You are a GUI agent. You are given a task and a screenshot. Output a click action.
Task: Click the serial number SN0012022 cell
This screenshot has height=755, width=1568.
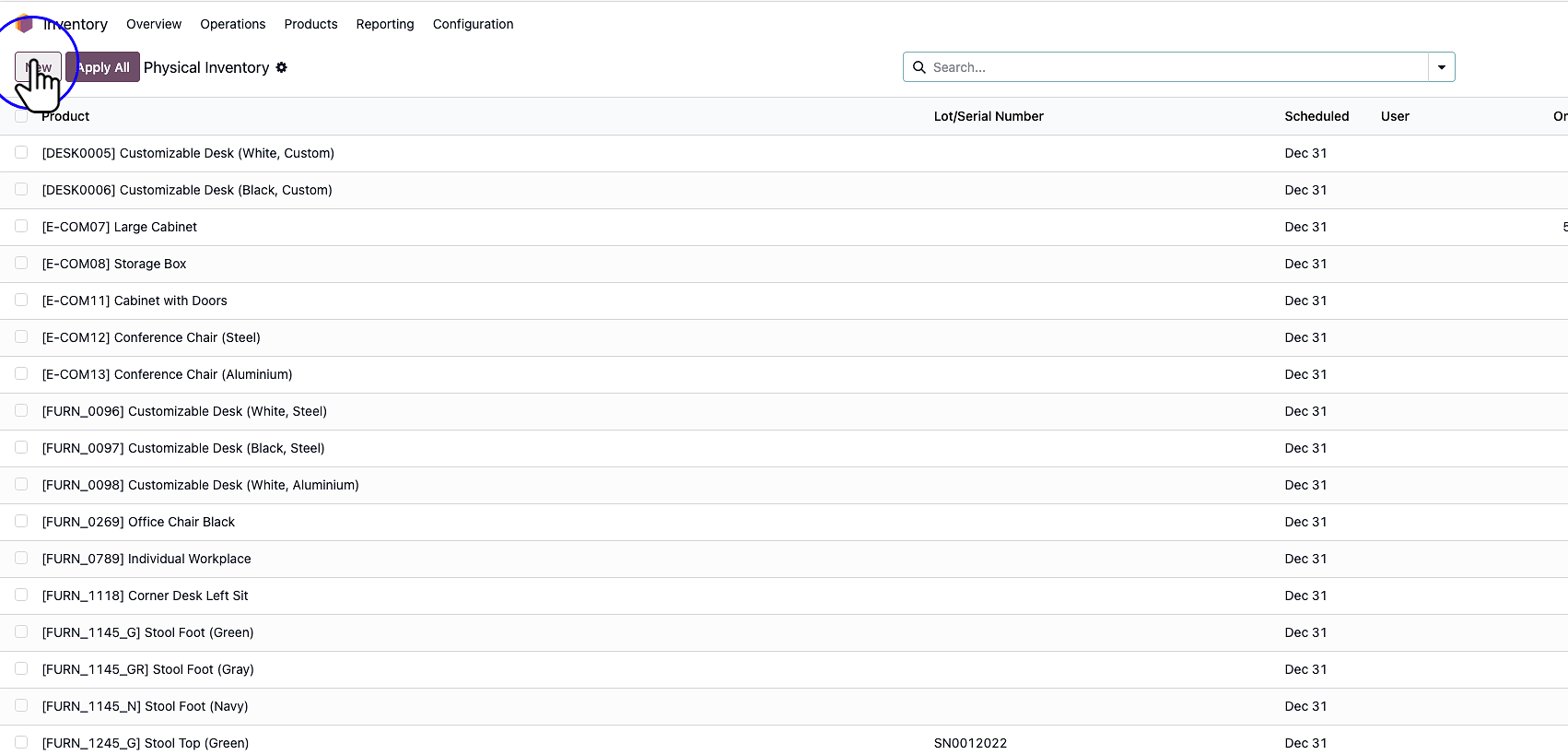coord(970,743)
